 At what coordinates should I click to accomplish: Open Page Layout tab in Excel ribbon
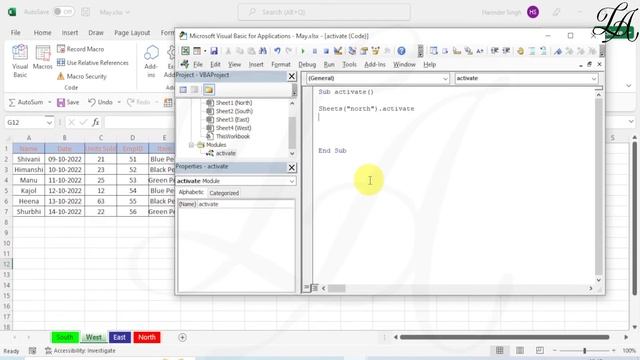coord(132,33)
